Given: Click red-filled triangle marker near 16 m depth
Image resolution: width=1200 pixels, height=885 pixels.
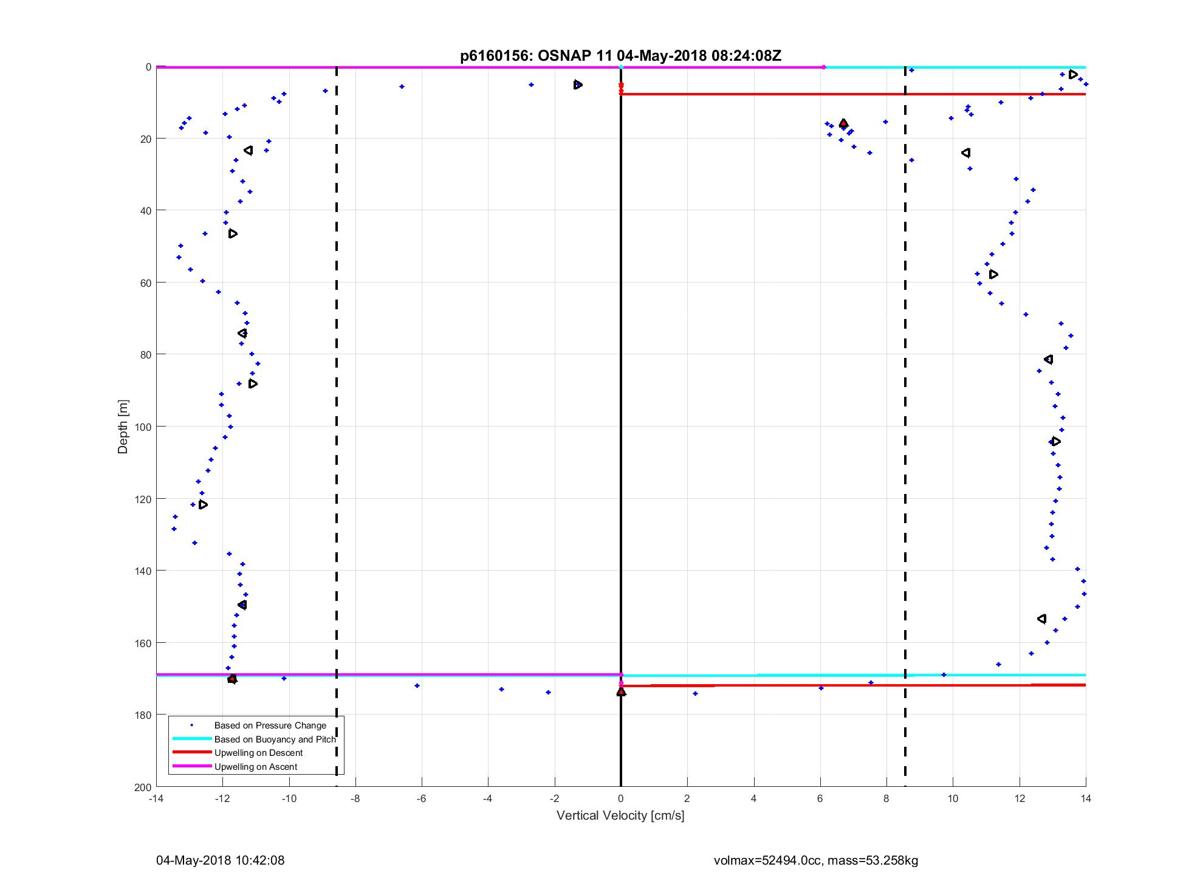Looking at the screenshot, I should [843, 124].
